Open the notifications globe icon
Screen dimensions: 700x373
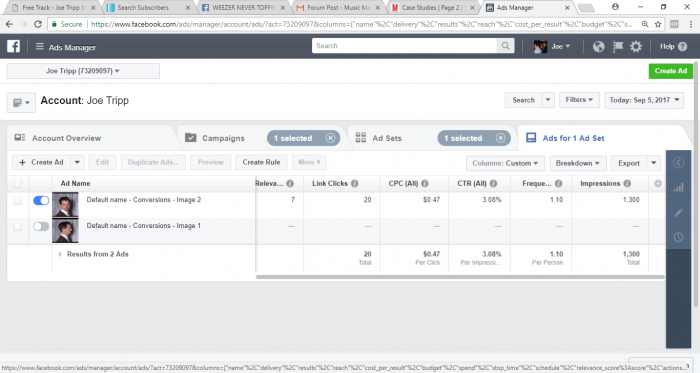coord(598,46)
